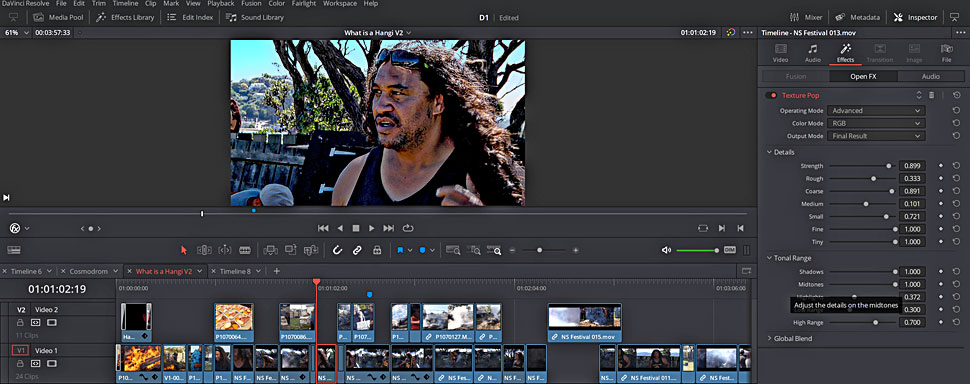Screen dimensions: 970x384
Task: Lock the Video 2 track
Action: (20, 322)
